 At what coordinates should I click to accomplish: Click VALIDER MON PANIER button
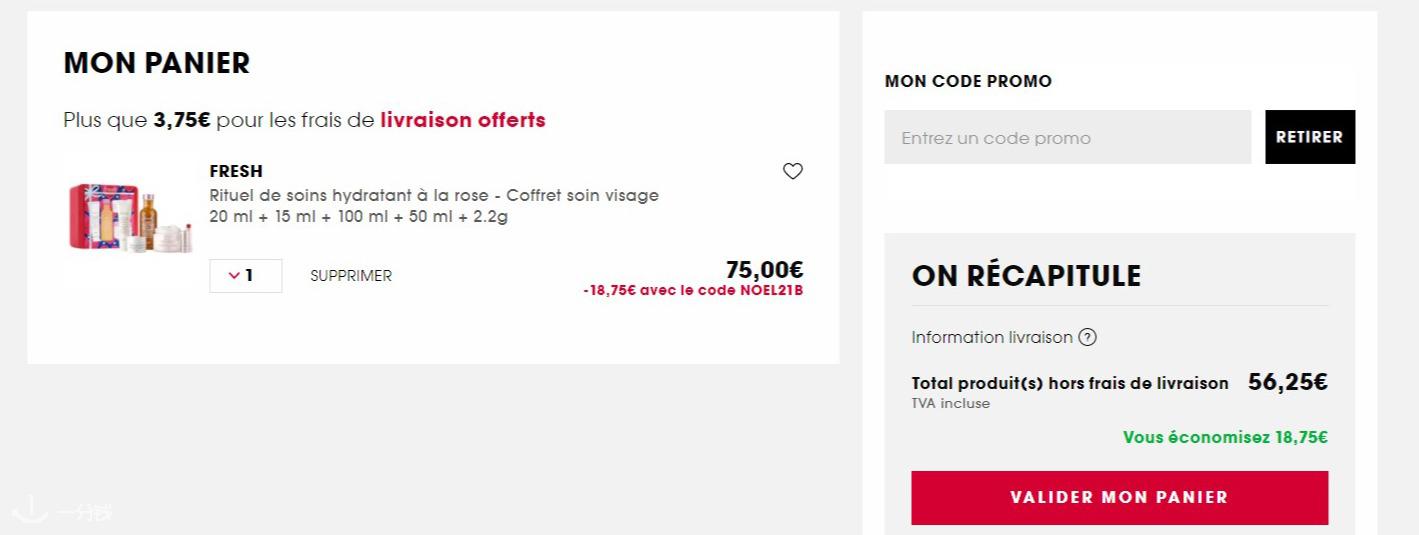[1119, 497]
